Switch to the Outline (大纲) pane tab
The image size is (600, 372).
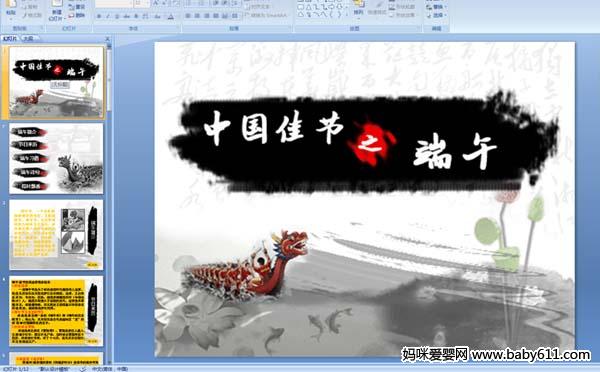point(29,38)
